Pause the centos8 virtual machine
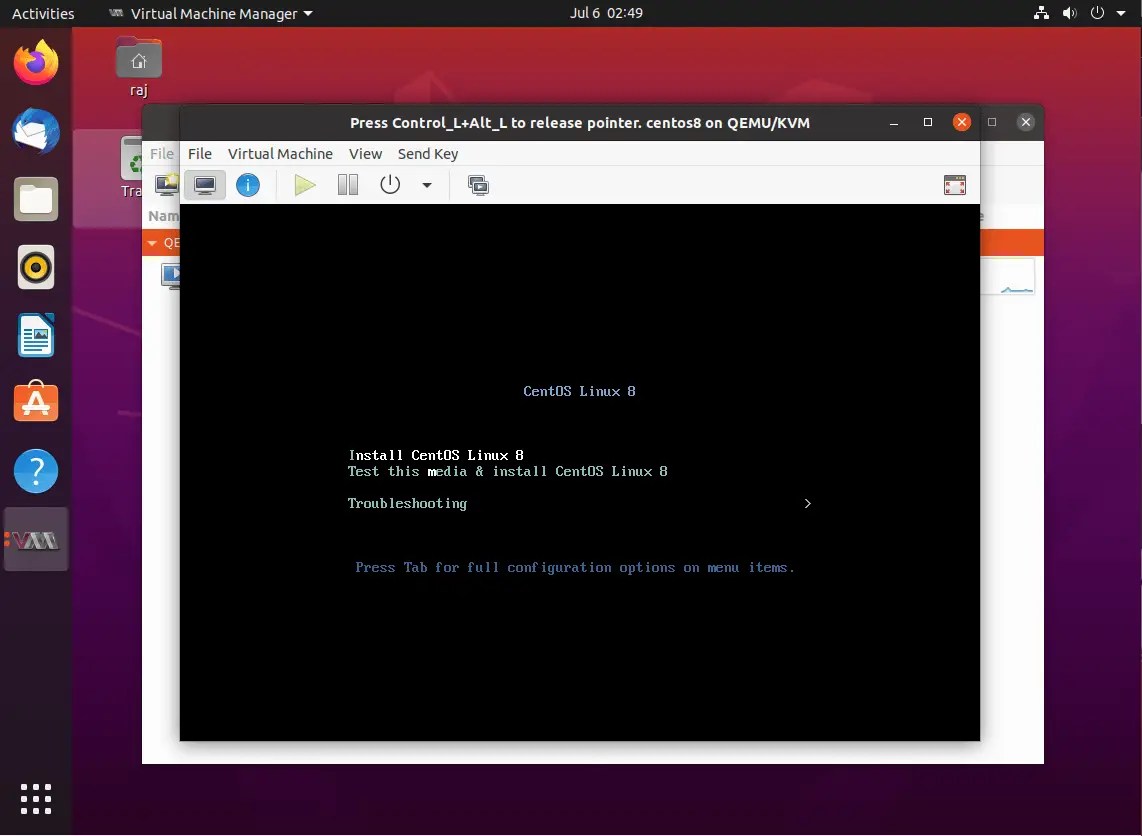The width and height of the screenshot is (1142, 836). pos(347,184)
